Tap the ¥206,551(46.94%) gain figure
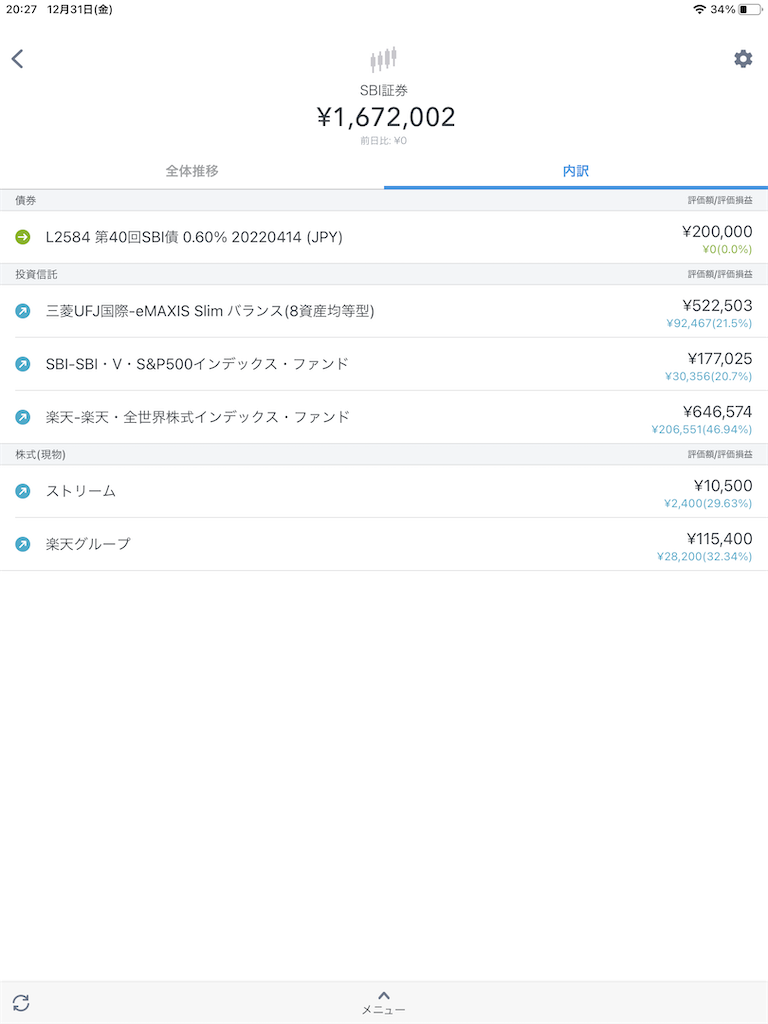Image resolution: width=768 pixels, height=1024 pixels. click(x=701, y=429)
